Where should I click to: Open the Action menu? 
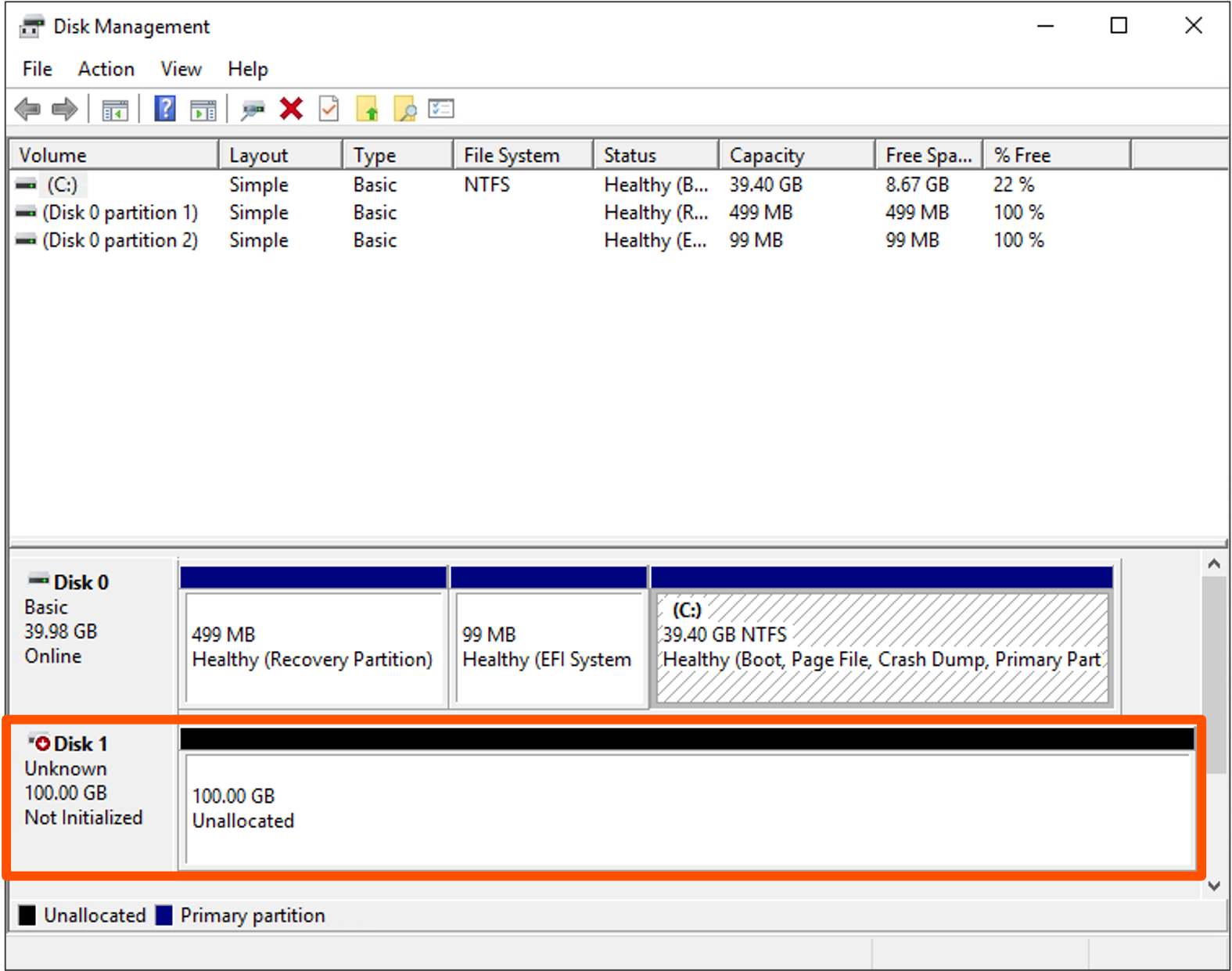tap(106, 69)
